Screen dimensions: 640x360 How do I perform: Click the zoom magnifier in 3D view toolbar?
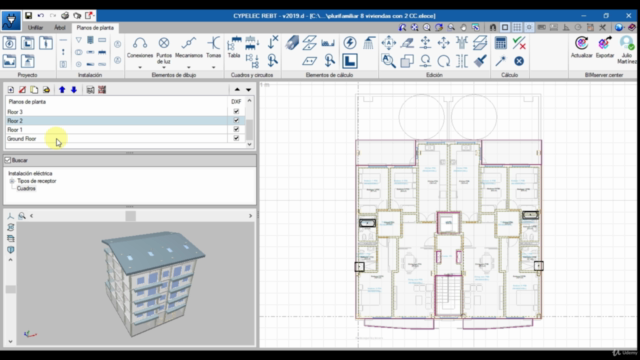coord(22,216)
